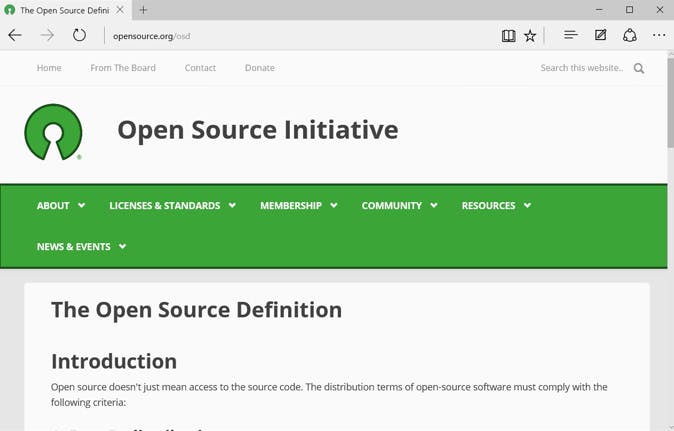Click the paragraph starting 'Open source doesn't just'
The height and width of the screenshot is (431, 674).
(329, 394)
